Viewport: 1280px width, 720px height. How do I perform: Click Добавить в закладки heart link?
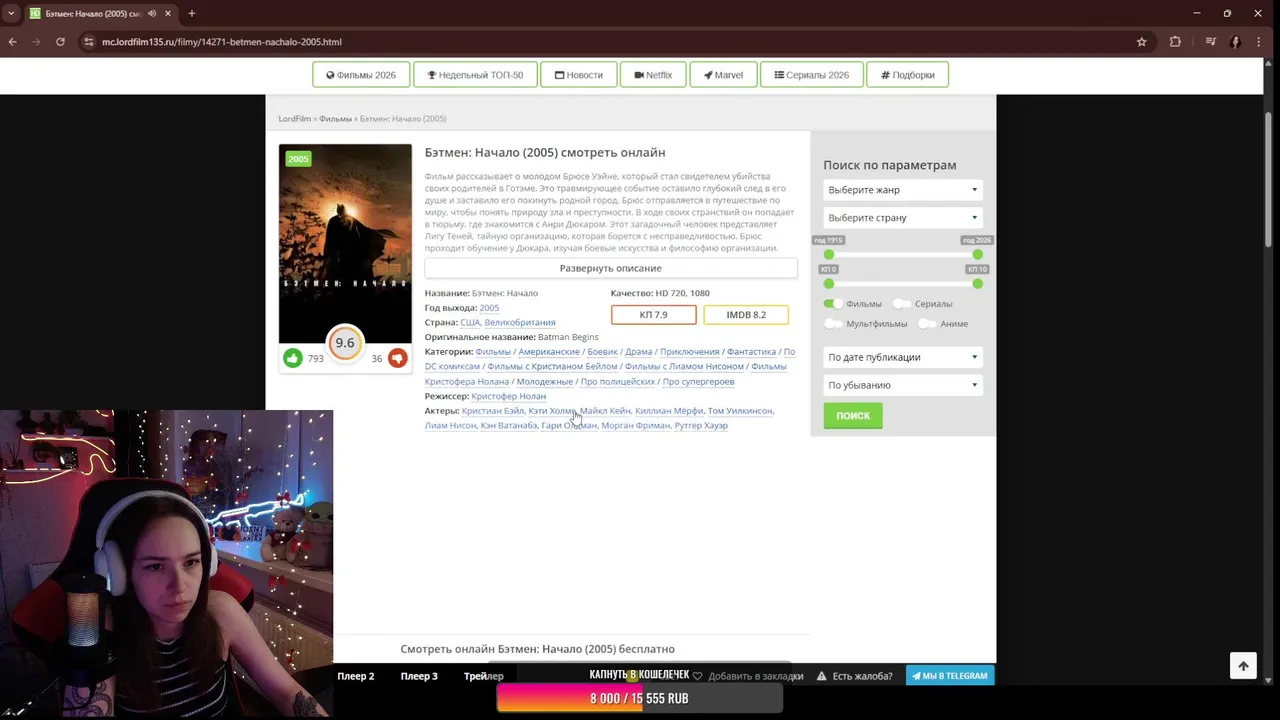pyautogui.click(x=747, y=676)
